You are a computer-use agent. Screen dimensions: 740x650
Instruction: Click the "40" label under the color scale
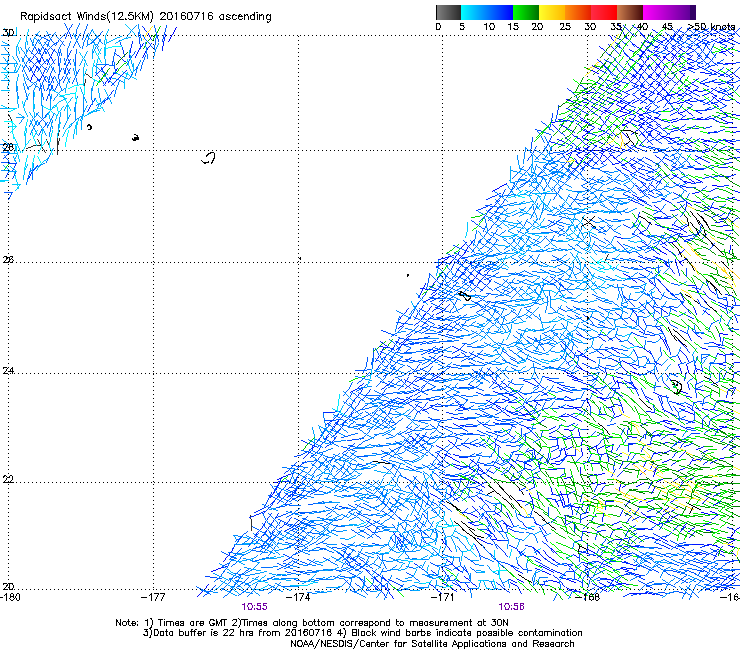(642, 27)
